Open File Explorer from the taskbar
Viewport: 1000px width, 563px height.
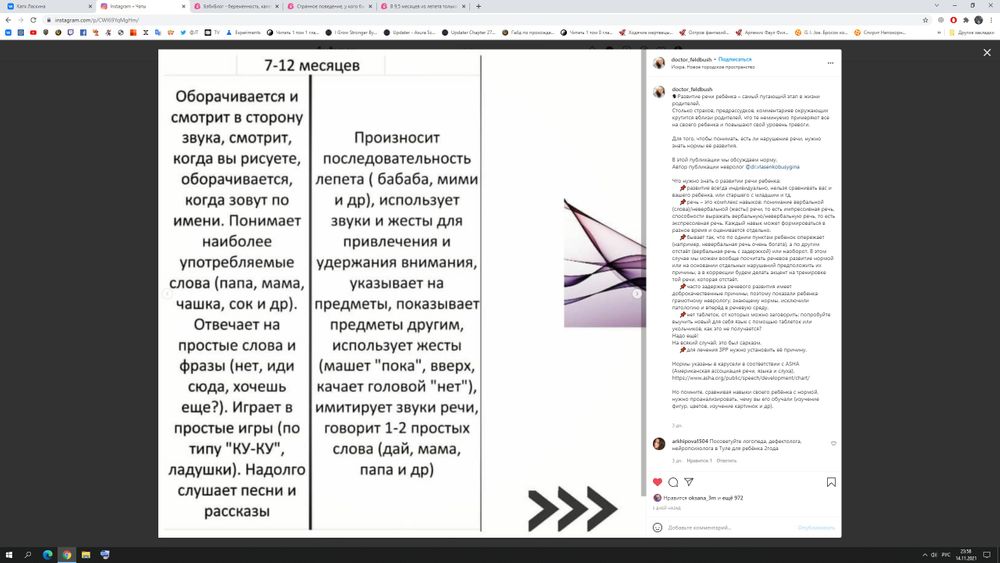[x=85, y=555]
